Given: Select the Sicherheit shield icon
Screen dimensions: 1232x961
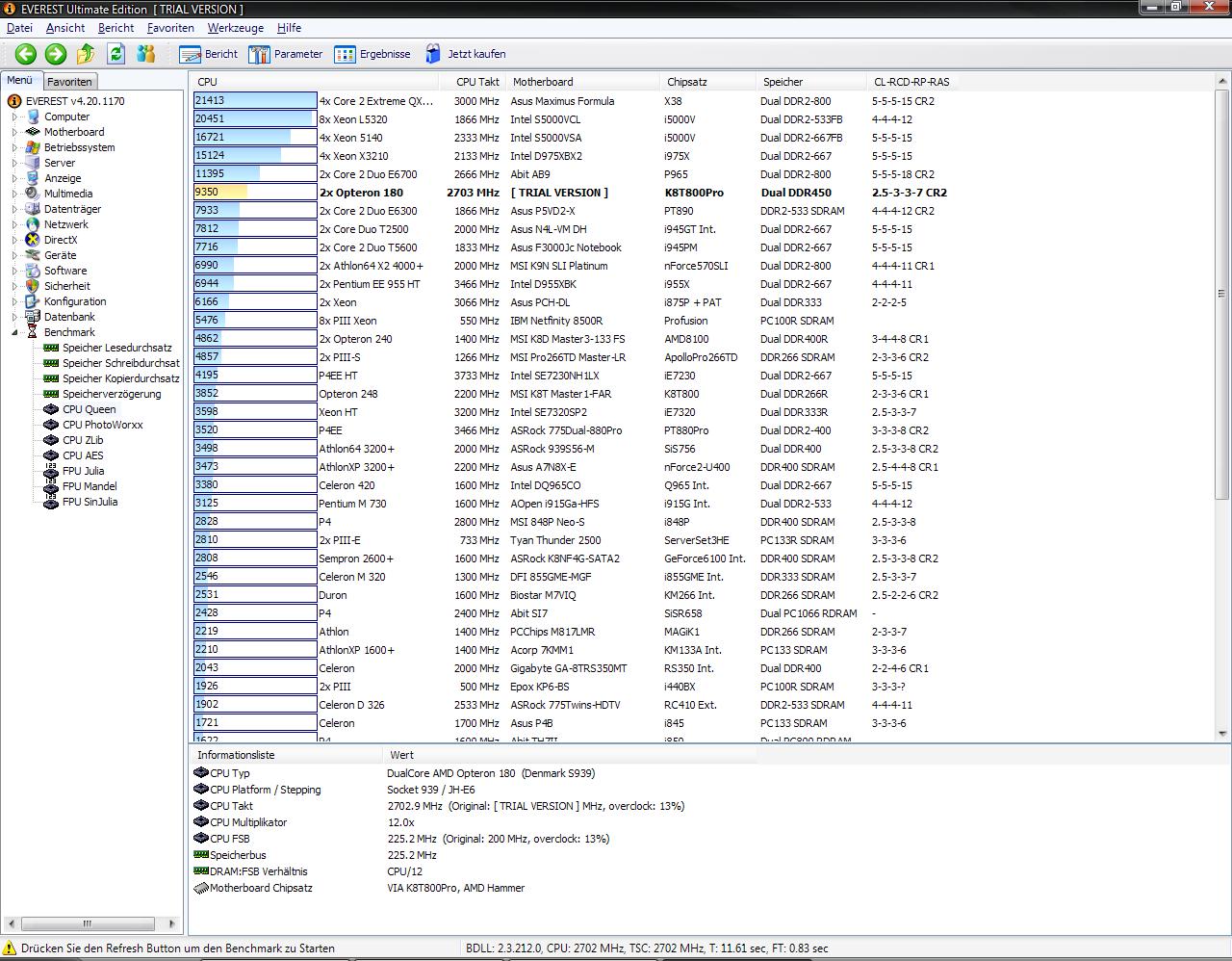Looking at the screenshot, I should pos(34,286).
